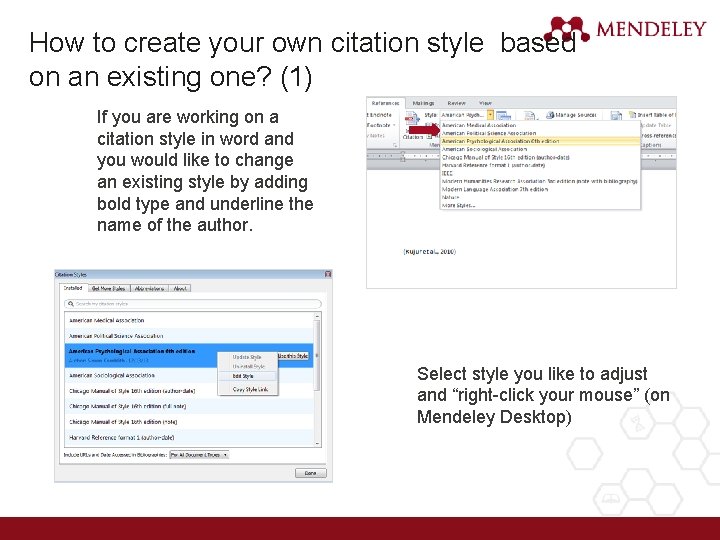Select American Medical Association in Citation Styles list
720x540 pixels.
[189, 321]
